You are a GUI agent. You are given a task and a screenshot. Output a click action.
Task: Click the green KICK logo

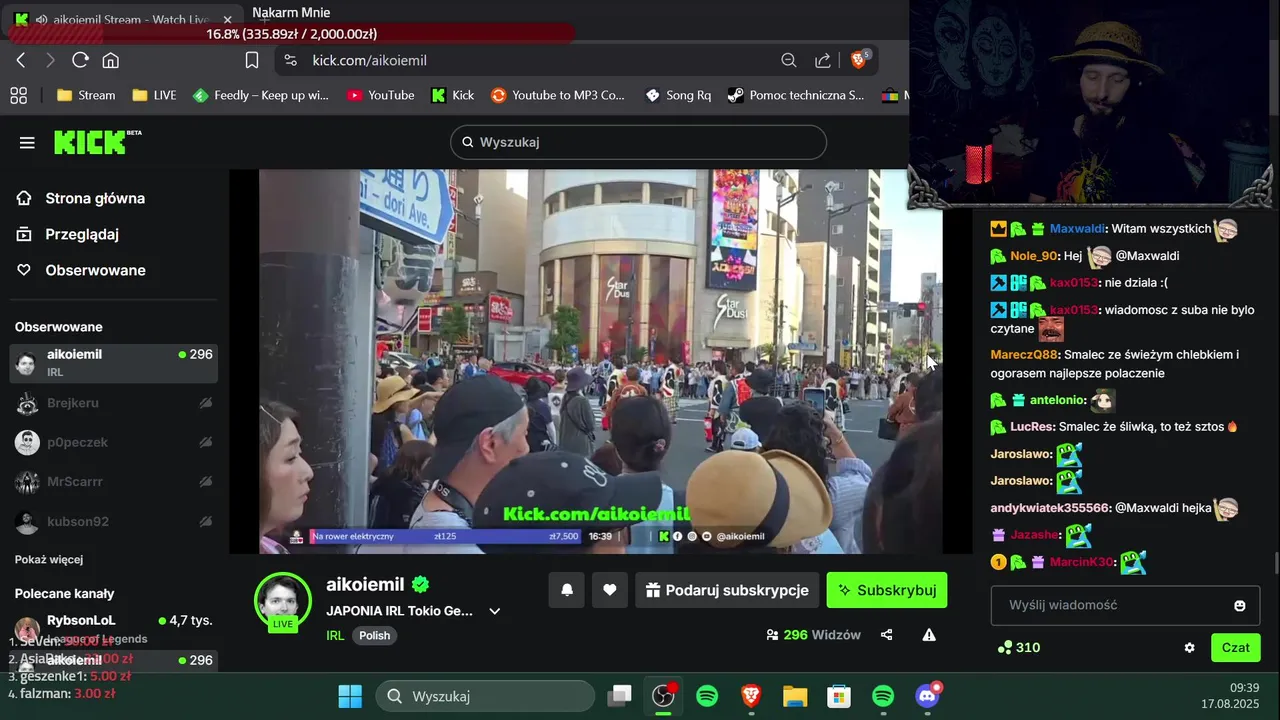tap(97, 142)
